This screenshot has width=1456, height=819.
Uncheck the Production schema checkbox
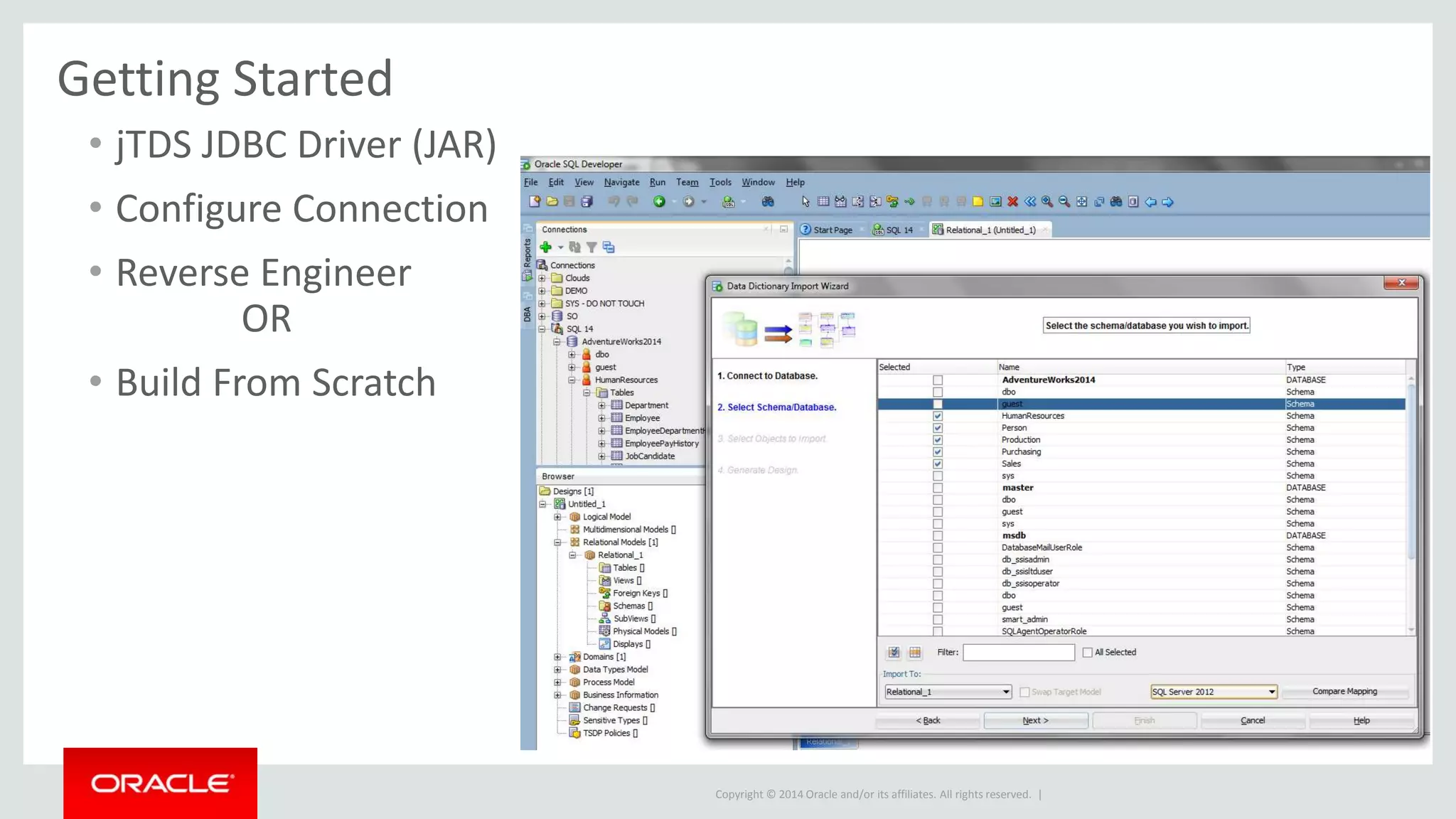pyautogui.click(x=938, y=440)
